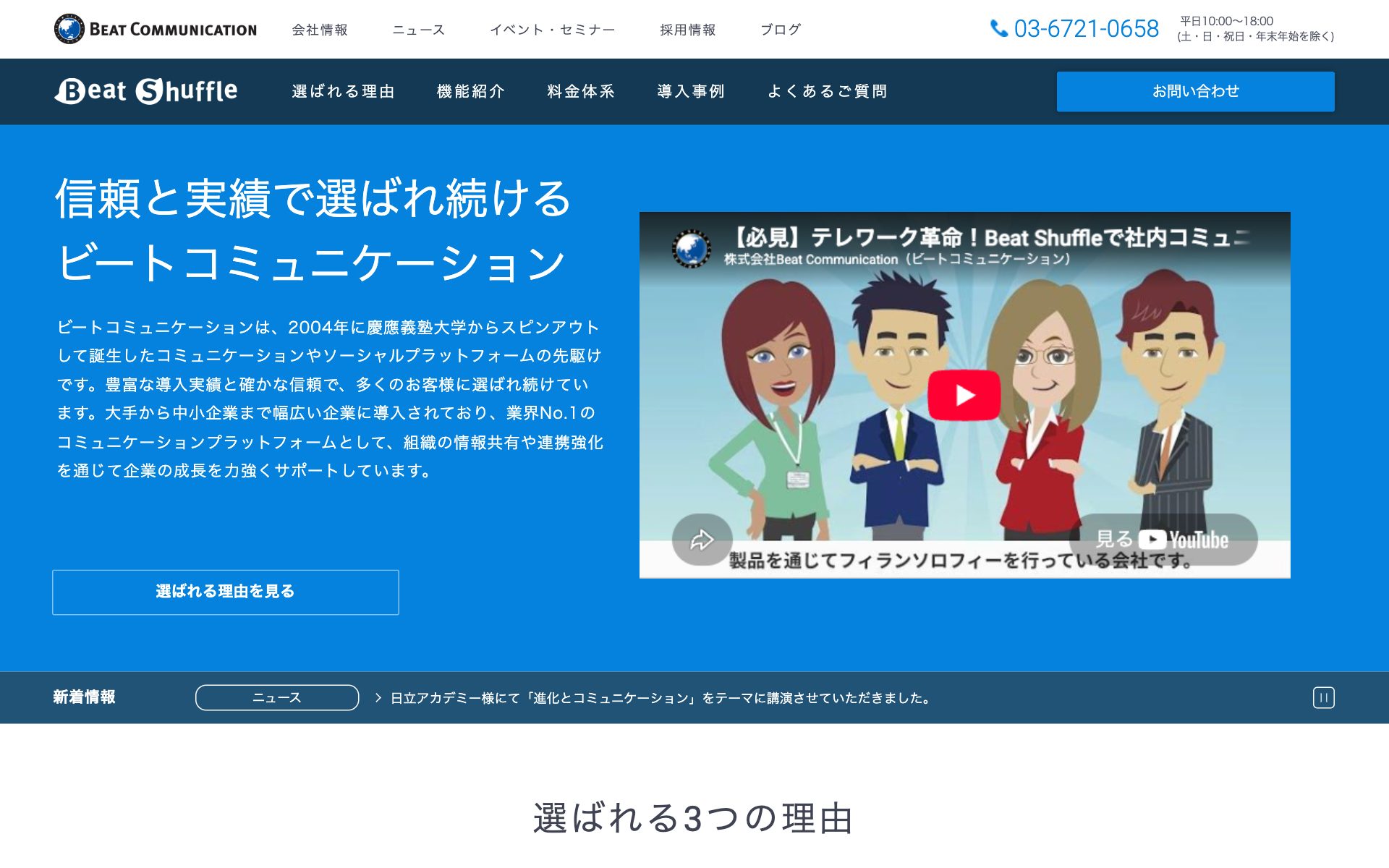Click the channel avatar in video header
The width and height of the screenshot is (1389, 868).
692,248
